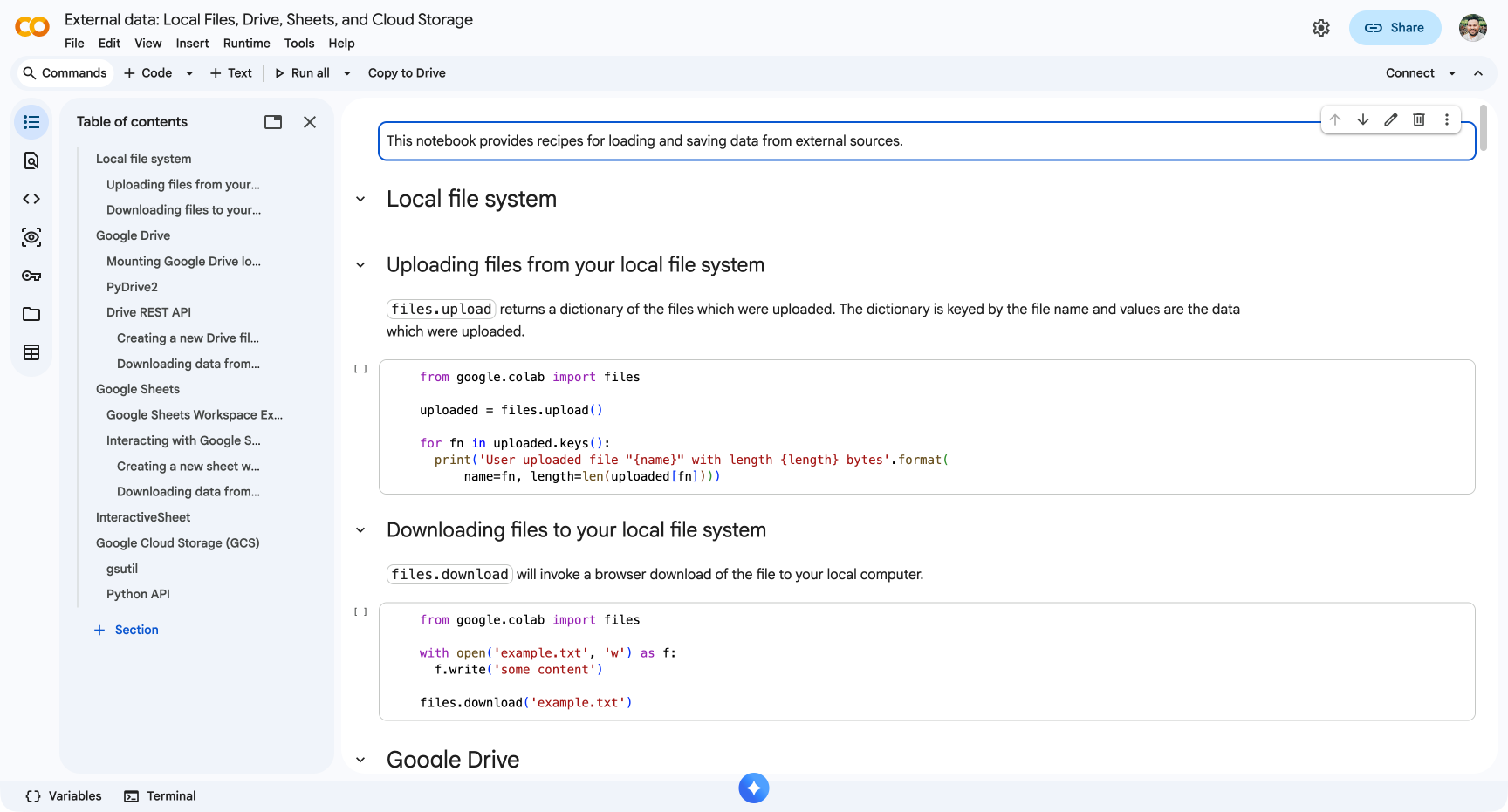Viewport: 1508px width, 812px height.
Task: Go to Google Sheets in contents
Action: [x=138, y=389]
